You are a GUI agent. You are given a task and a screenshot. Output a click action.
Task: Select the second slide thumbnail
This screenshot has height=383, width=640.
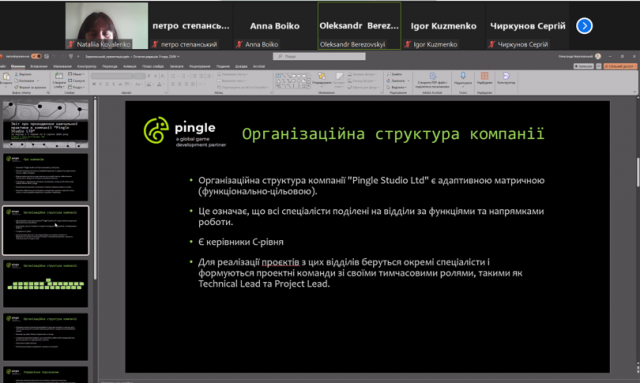pyautogui.click(x=45, y=177)
